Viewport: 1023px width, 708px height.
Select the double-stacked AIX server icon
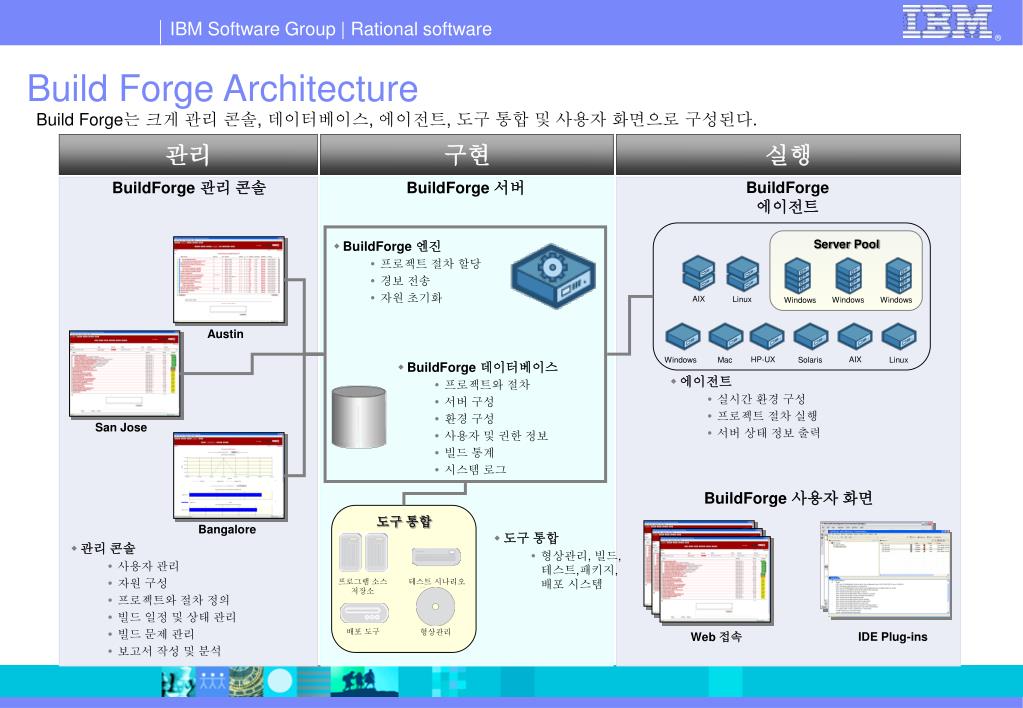coord(698,273)
